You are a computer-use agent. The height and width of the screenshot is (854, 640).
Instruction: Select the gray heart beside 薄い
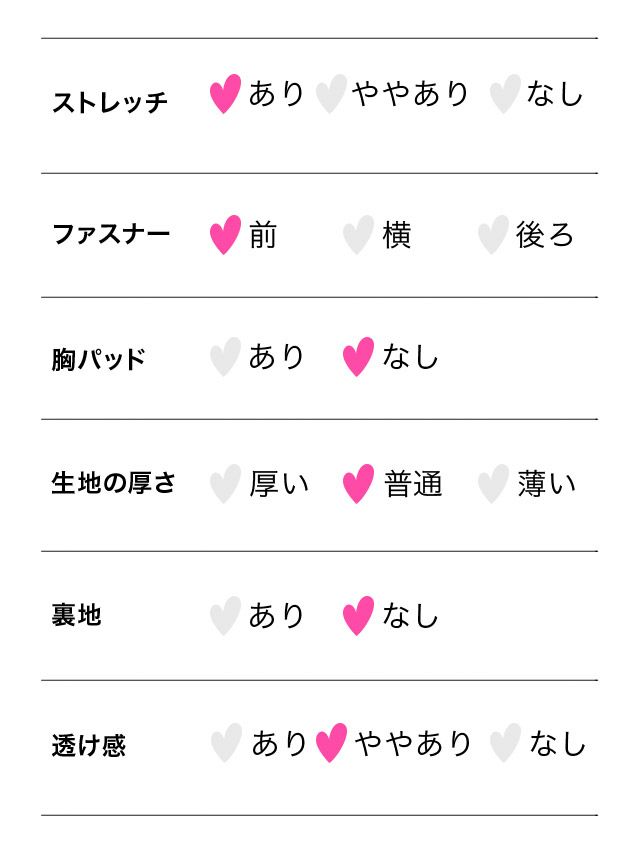tap(492, 484)
